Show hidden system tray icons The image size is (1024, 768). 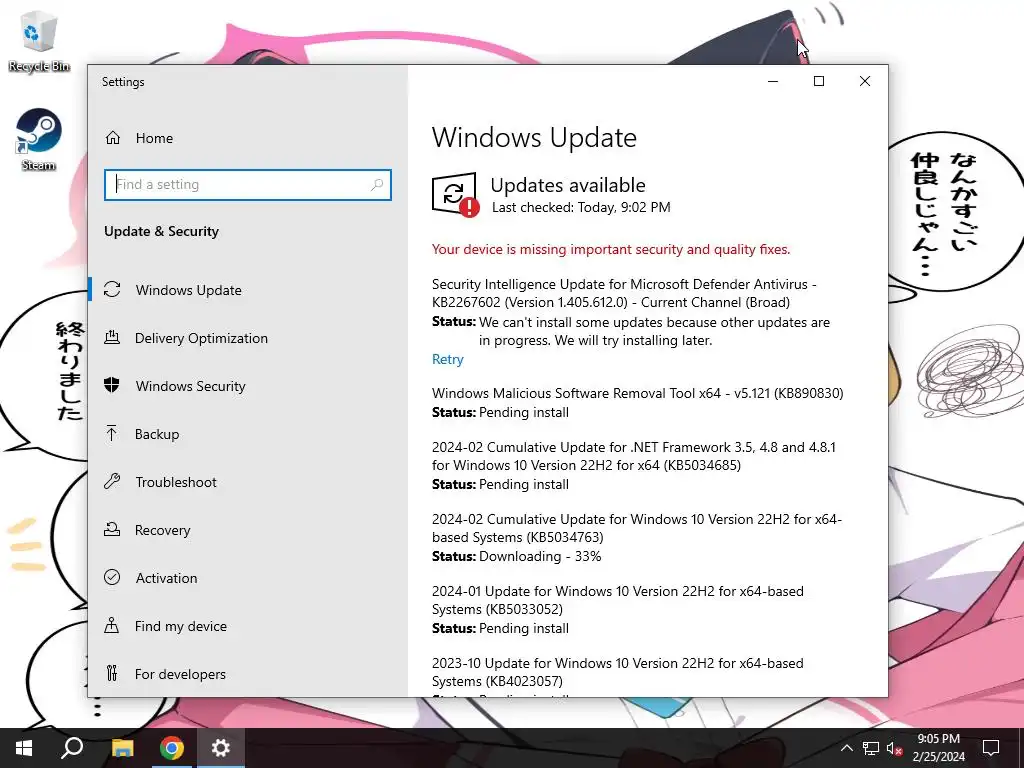coord(846,748)
